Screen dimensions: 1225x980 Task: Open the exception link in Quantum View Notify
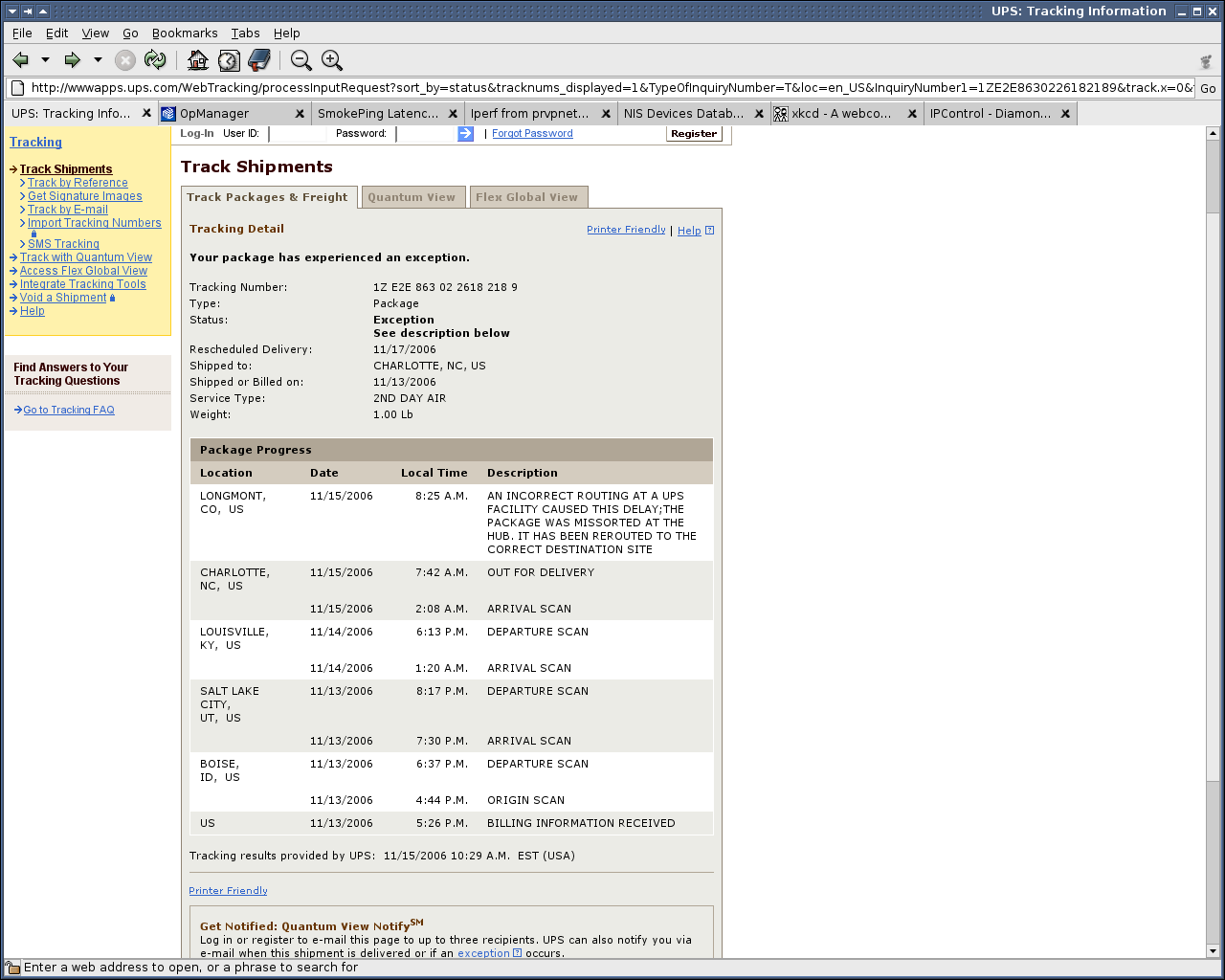pyautogui.click(x=483, y=953)
